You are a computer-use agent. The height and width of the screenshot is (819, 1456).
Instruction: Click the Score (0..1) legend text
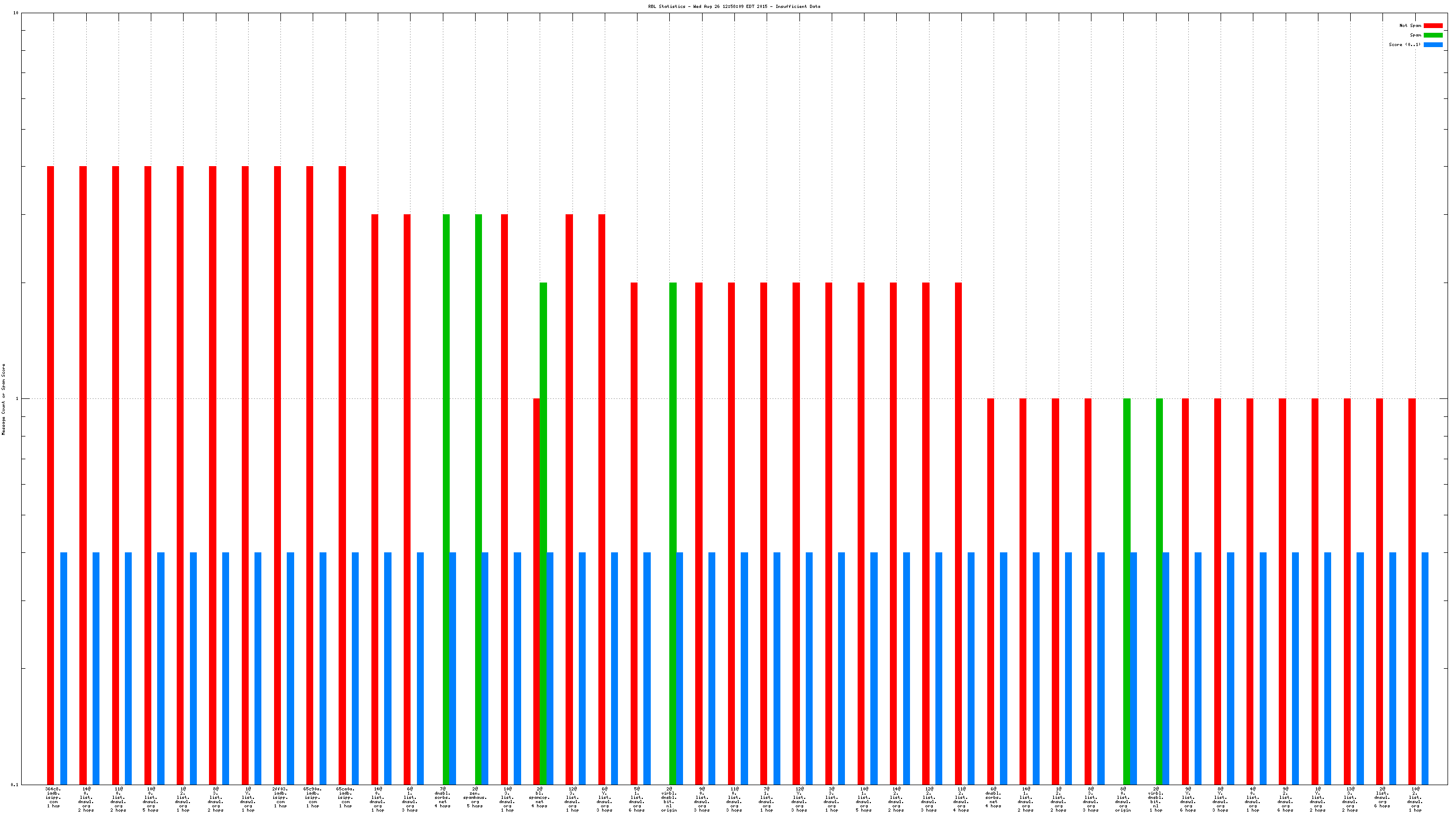coord(1404,44)
